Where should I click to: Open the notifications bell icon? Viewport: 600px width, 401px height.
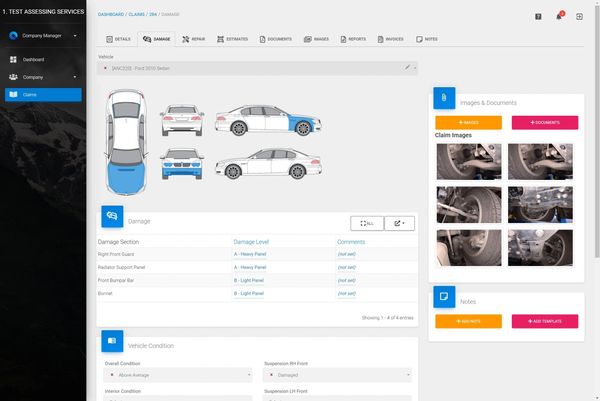click(559, 16)
